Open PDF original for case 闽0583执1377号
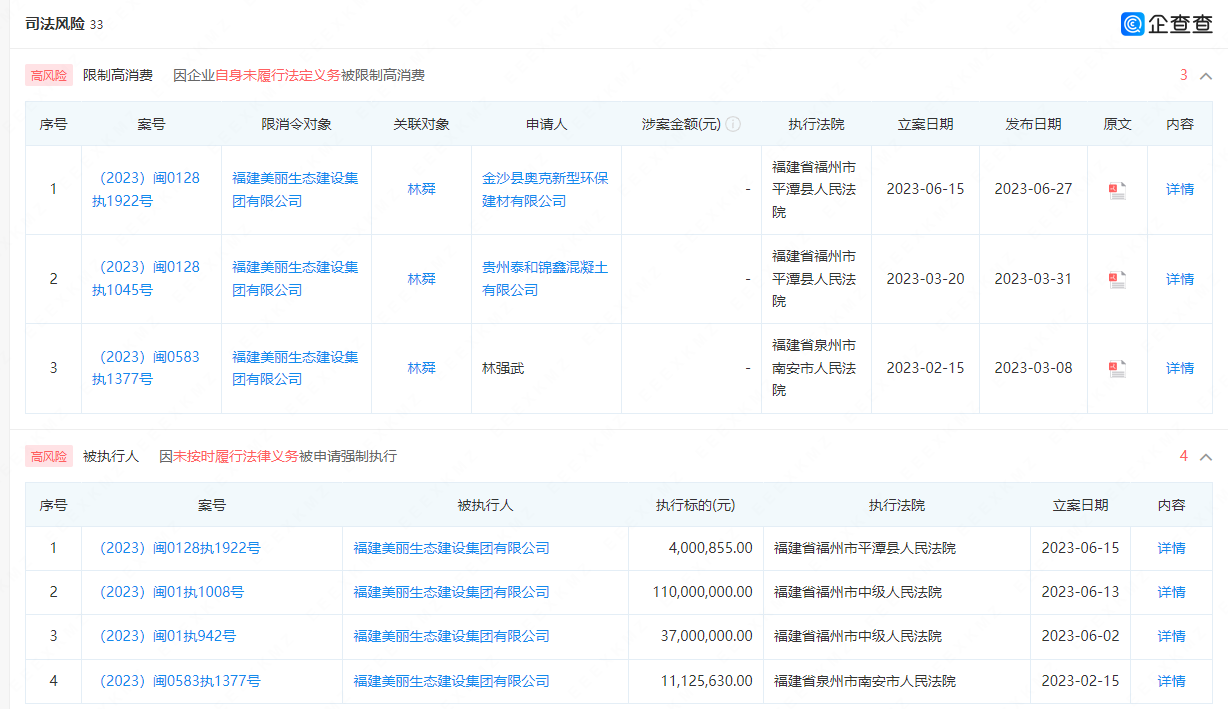1228x709 pixels. [x=1117, y=369]
